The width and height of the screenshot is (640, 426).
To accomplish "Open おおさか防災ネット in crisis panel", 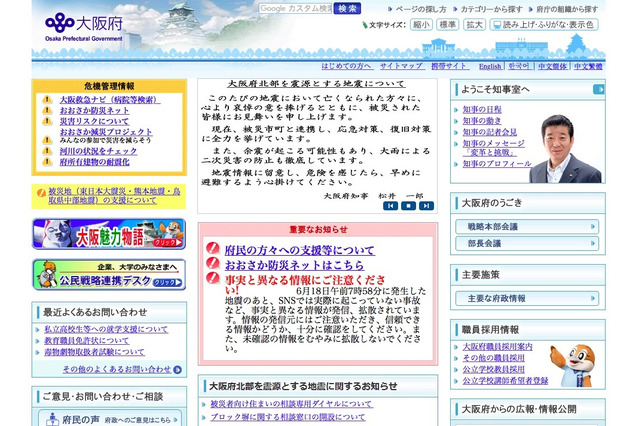I will pos(94,111).
